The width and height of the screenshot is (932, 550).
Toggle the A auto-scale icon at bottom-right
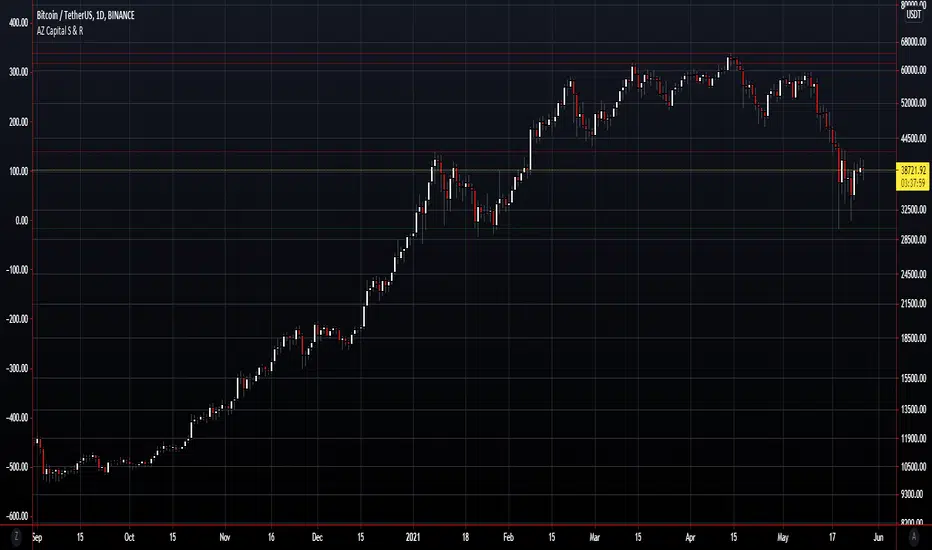click(x=914, y=536)
